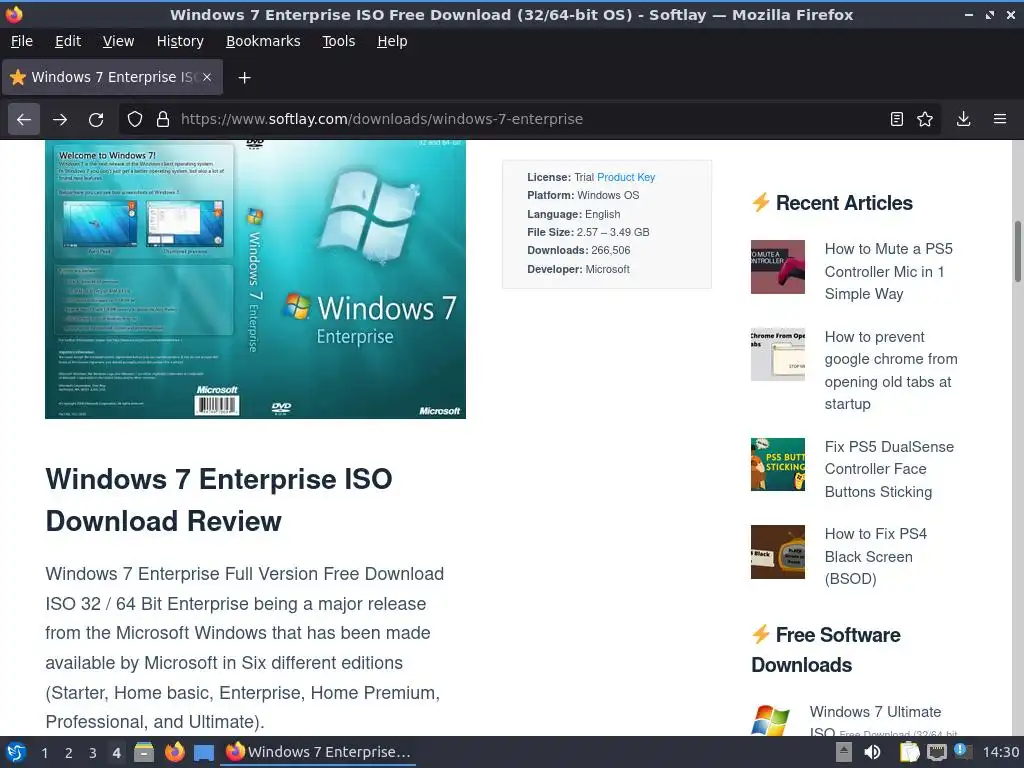Open How to prevent google chrome article

pos(891,370)
